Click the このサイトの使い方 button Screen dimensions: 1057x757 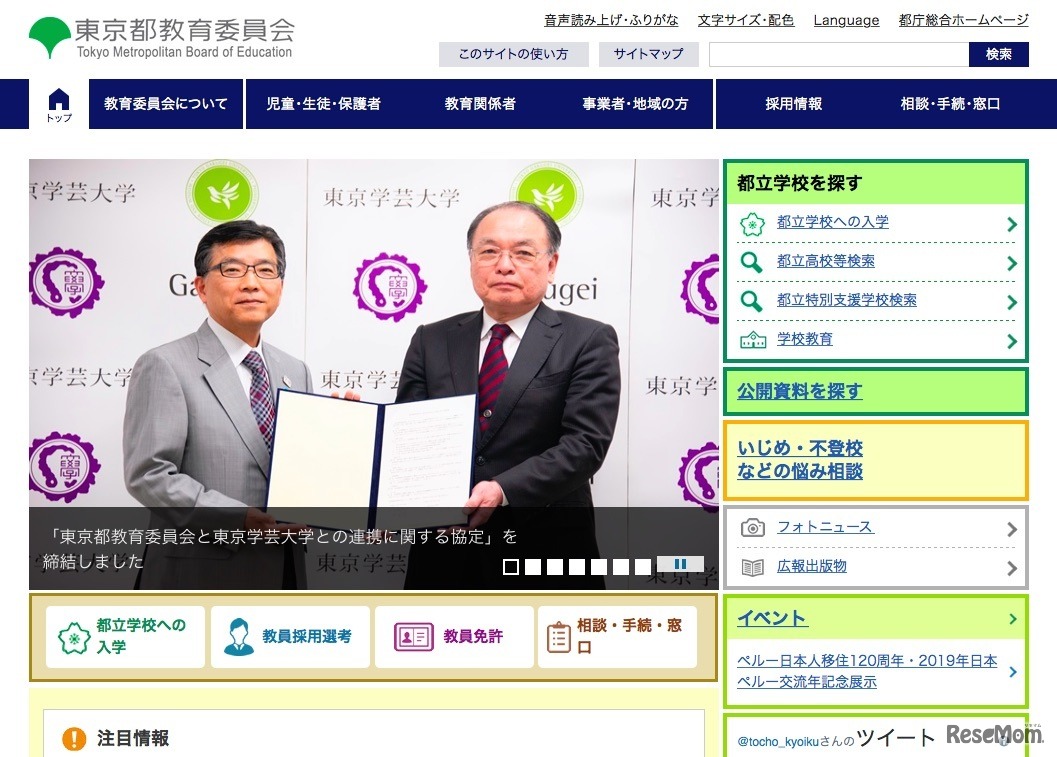point(514,55)
